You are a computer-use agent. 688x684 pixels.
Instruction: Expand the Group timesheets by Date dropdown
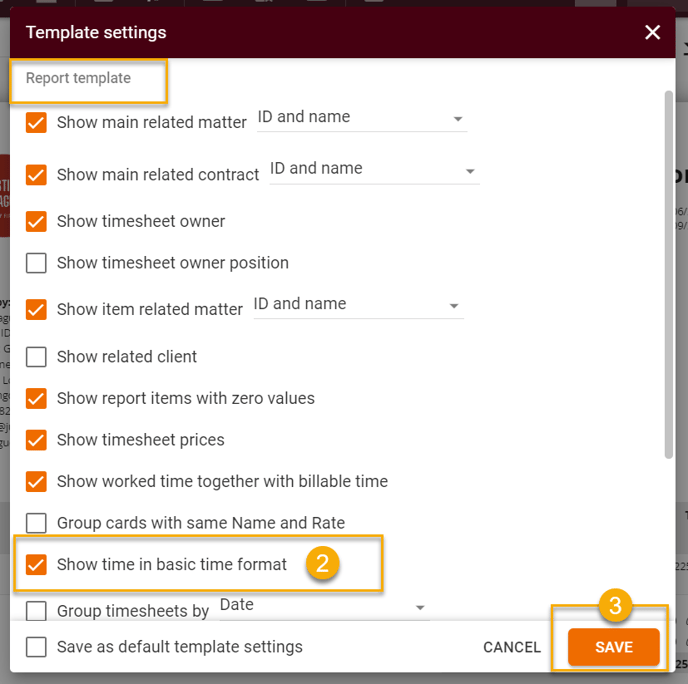[x=324, y=606]
